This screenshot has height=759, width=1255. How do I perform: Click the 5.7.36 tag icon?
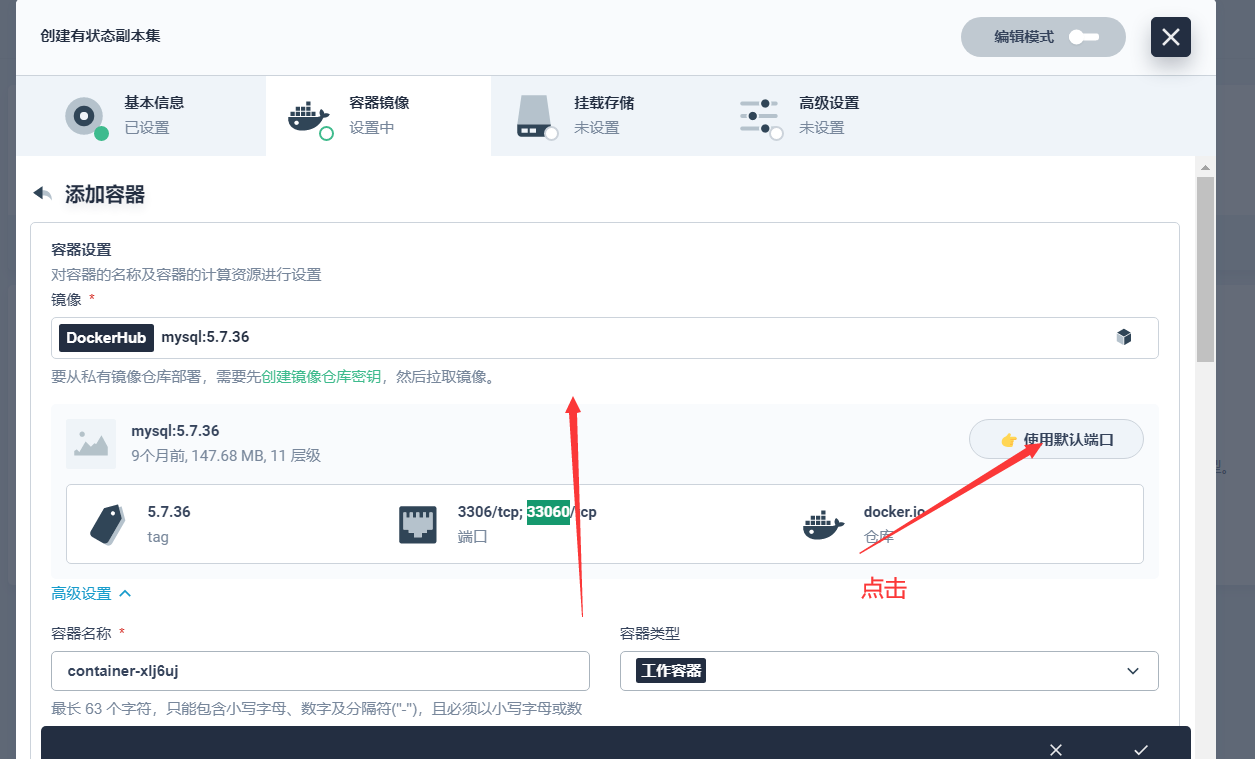tap(107, 524)
